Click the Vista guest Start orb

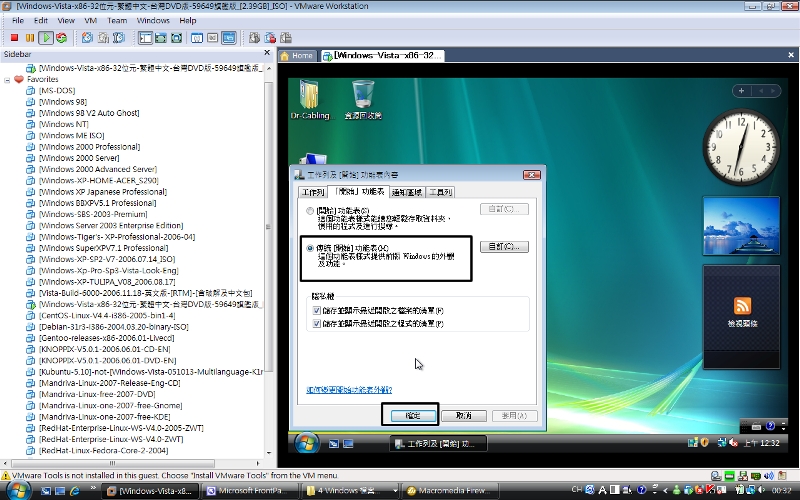click(x=306, y=443)
